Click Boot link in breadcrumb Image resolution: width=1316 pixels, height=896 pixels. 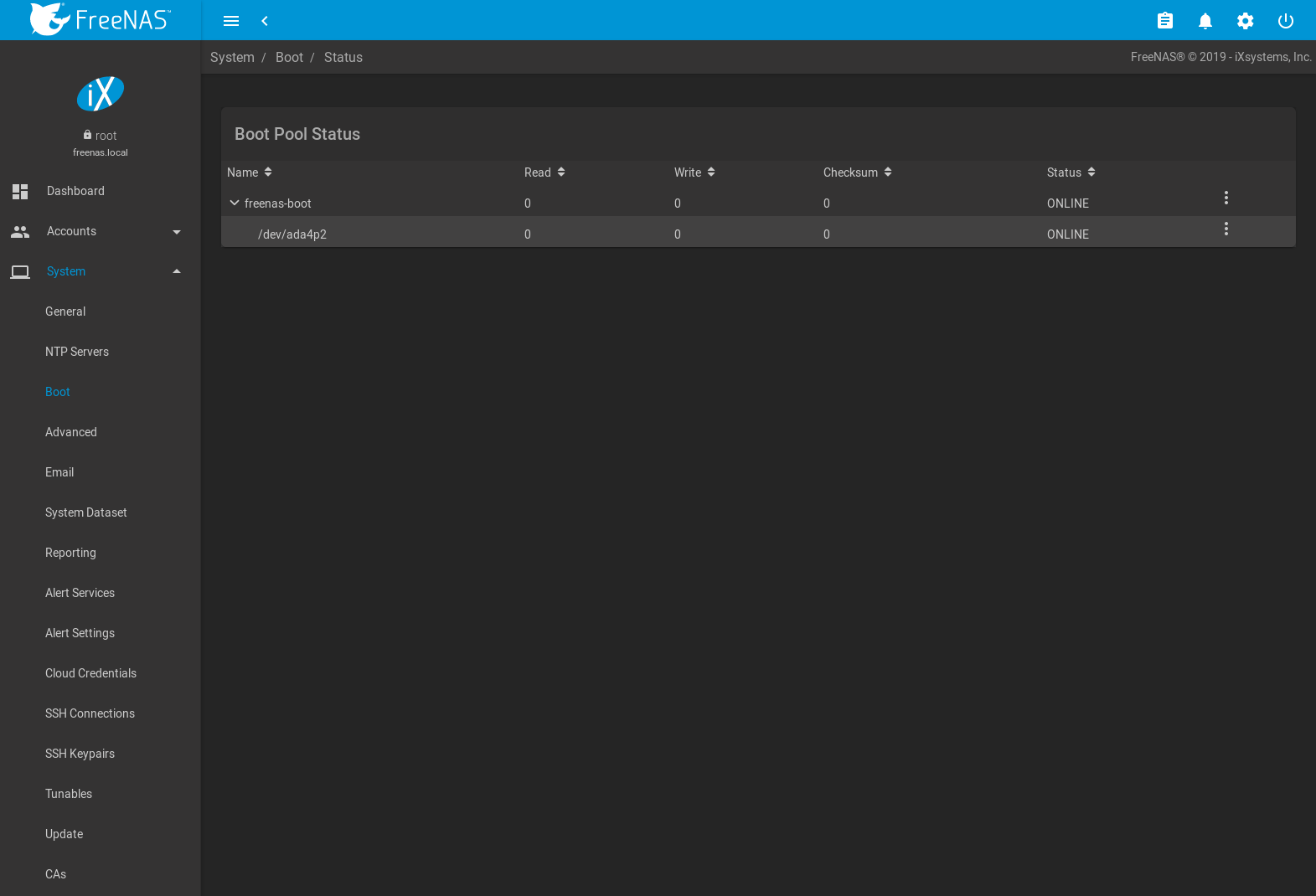pyautogui.click(x=289, y=57)
